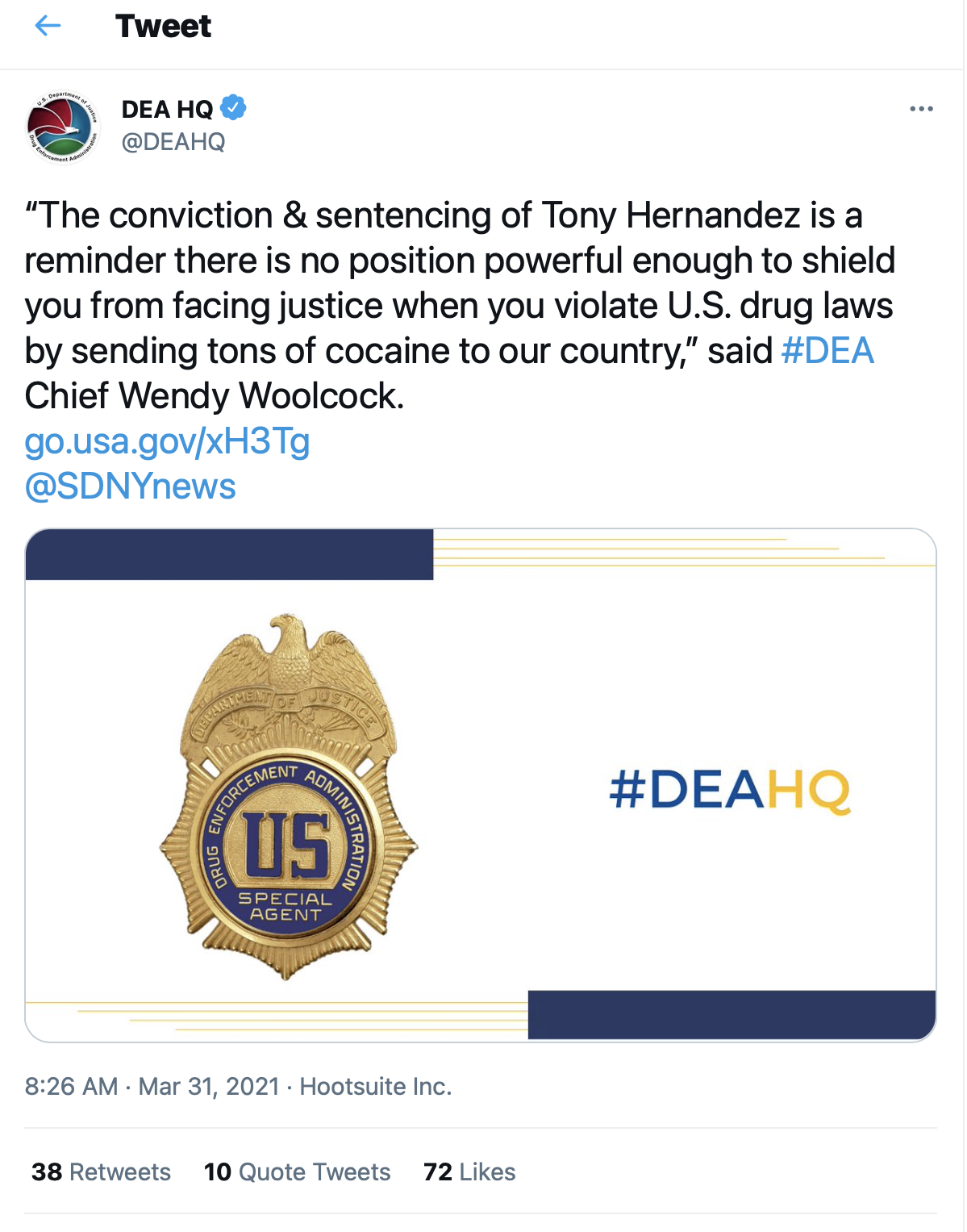This screenshot has width=967, height=1232.
Task: Open the #DEA hashtag
Action: click(x=827, y=351)
